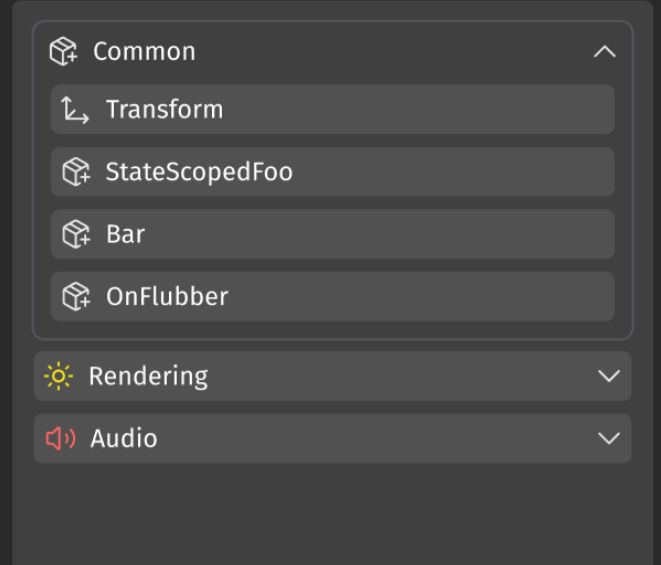The width and height of the screenshot is (661, 565).
Task: Click the Transform axes icon
Action: (75, 110)
